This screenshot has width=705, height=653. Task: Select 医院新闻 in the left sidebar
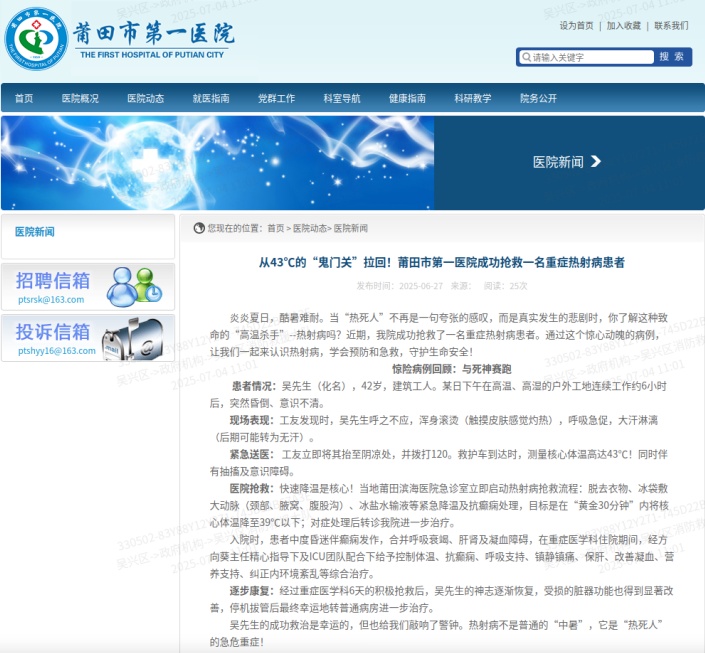35,232
